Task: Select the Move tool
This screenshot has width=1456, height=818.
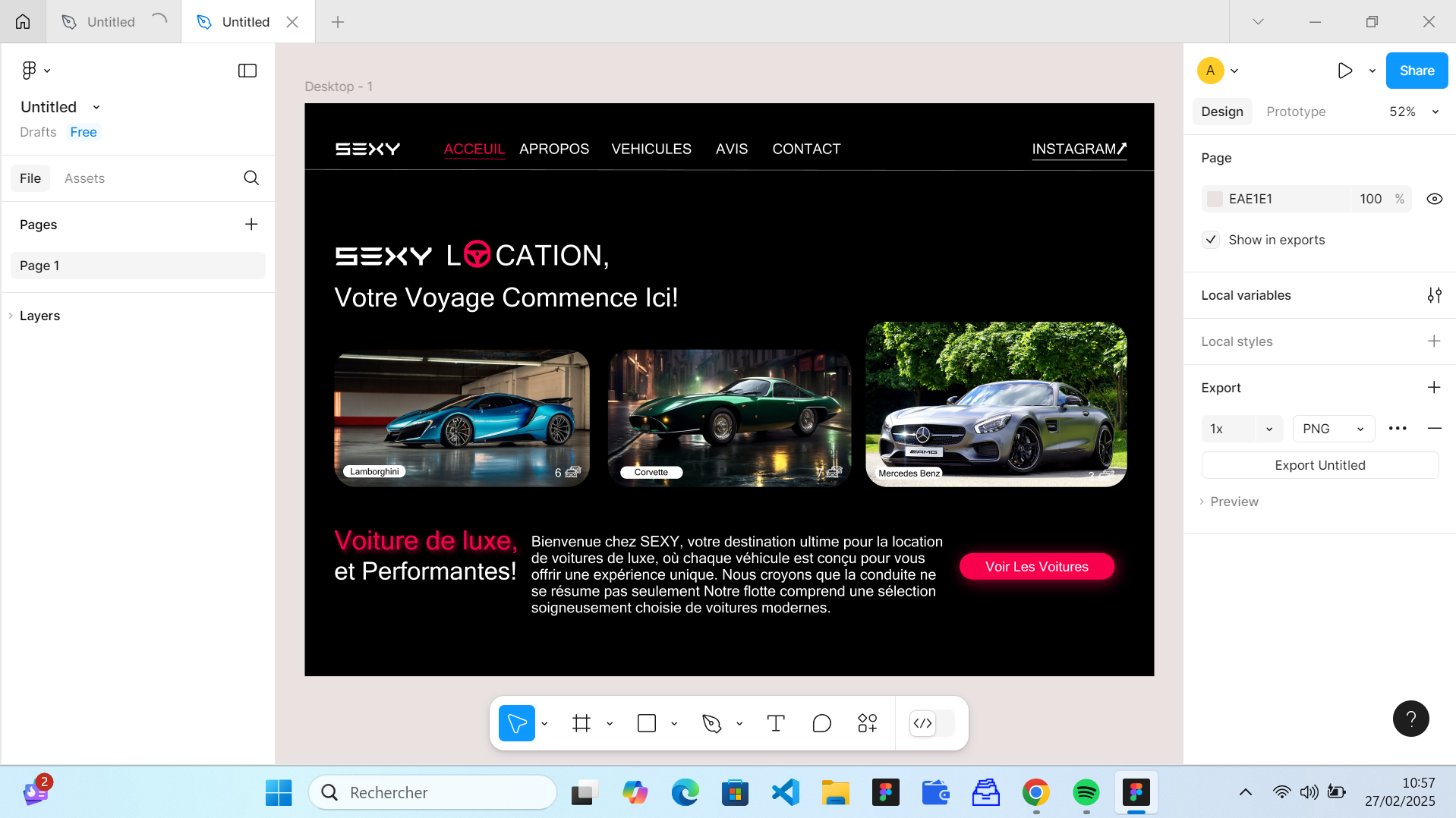Action: coord(517,723)
